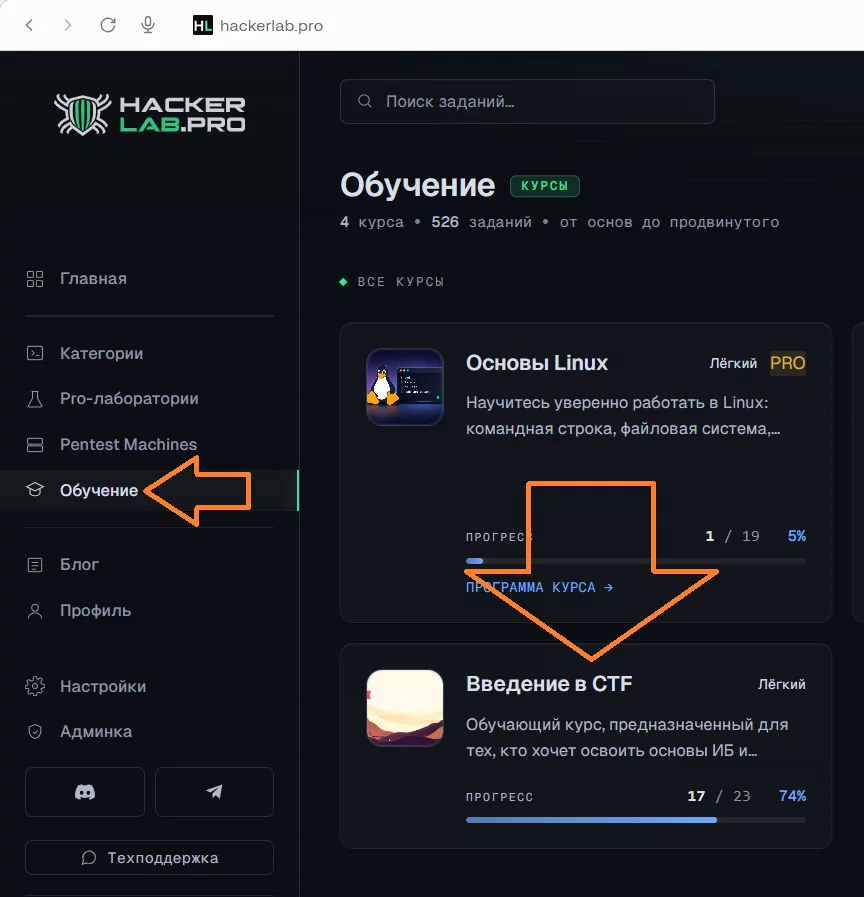Open the Основы Linux course title

[537, 363]
